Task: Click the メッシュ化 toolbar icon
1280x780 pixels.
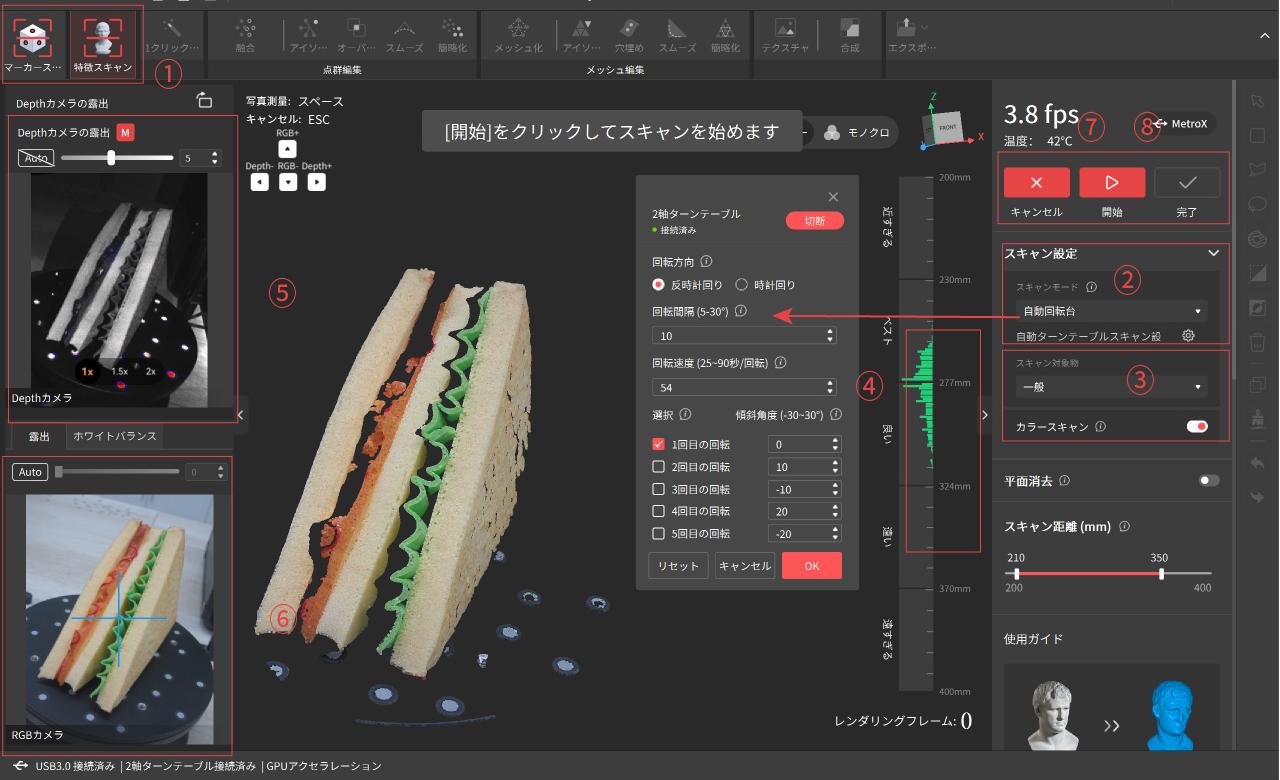Action: (x=518, y=30)
